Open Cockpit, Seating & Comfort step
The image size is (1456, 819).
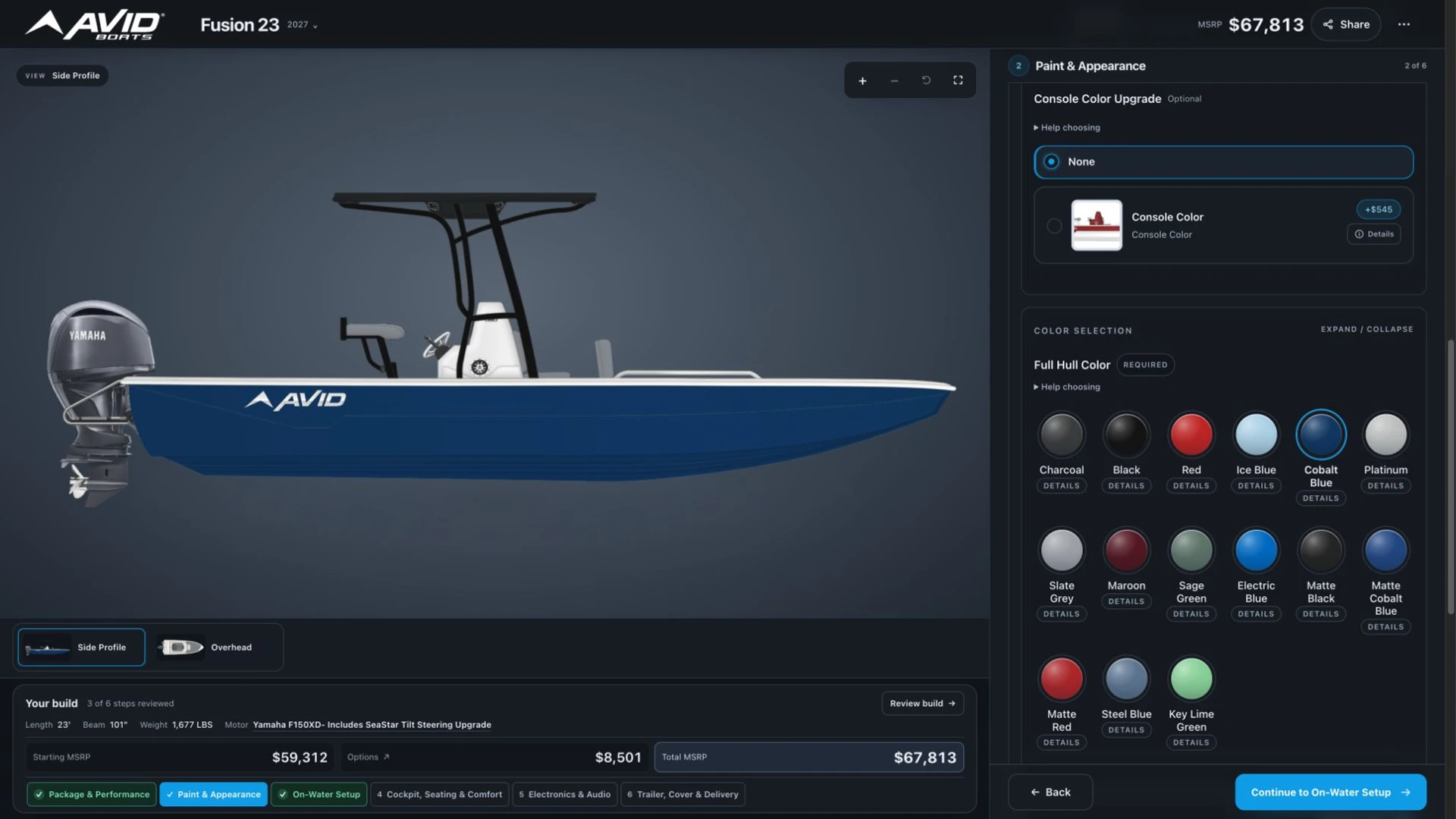click(x=440, y=794)
